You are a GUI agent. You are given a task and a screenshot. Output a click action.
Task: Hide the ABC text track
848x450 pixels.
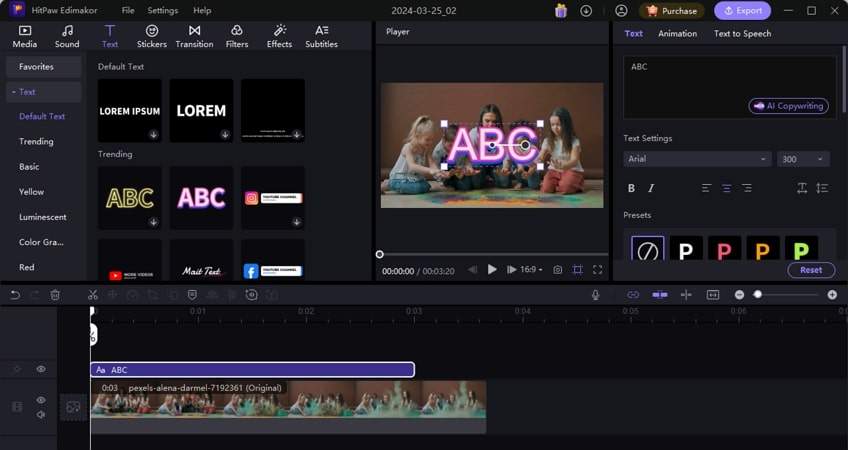click(41, 369)
